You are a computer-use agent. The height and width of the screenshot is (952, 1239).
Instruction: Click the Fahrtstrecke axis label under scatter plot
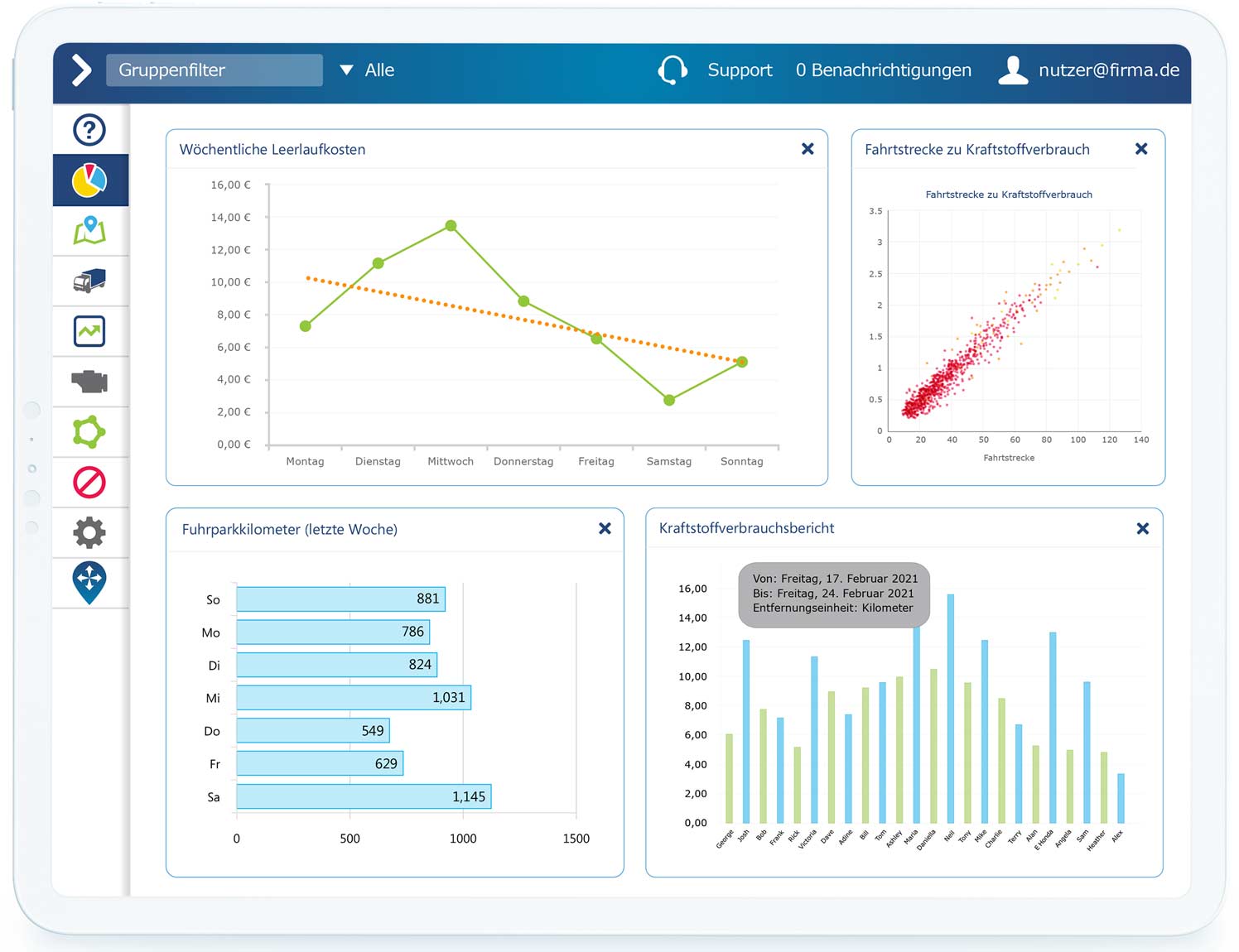click(1009, 458)
